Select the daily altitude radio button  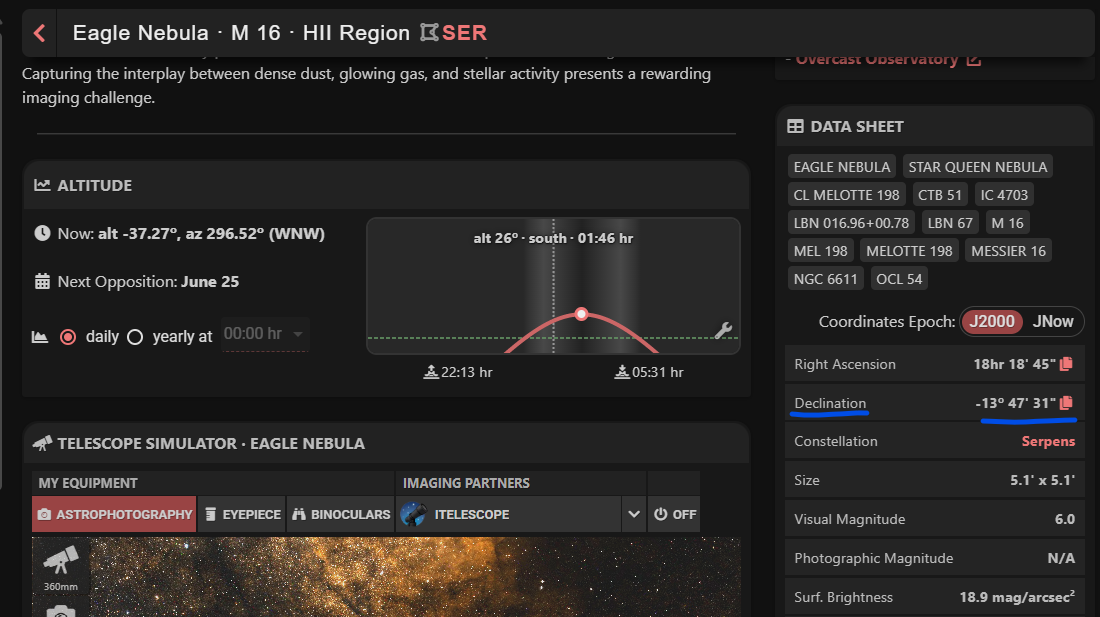(x=68, y=337)
